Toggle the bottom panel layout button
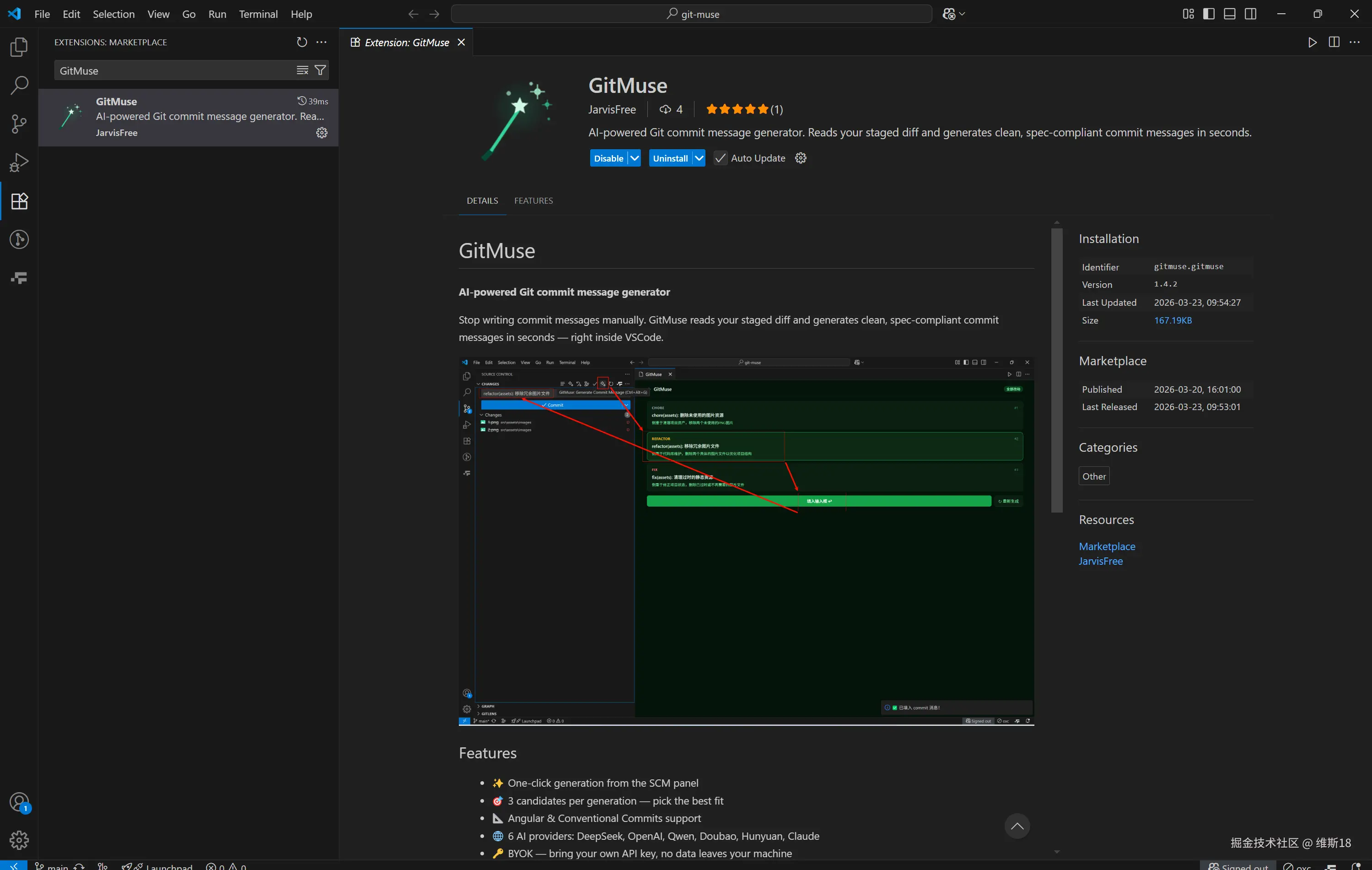 pyautogui.click(x=1230, y=14)
